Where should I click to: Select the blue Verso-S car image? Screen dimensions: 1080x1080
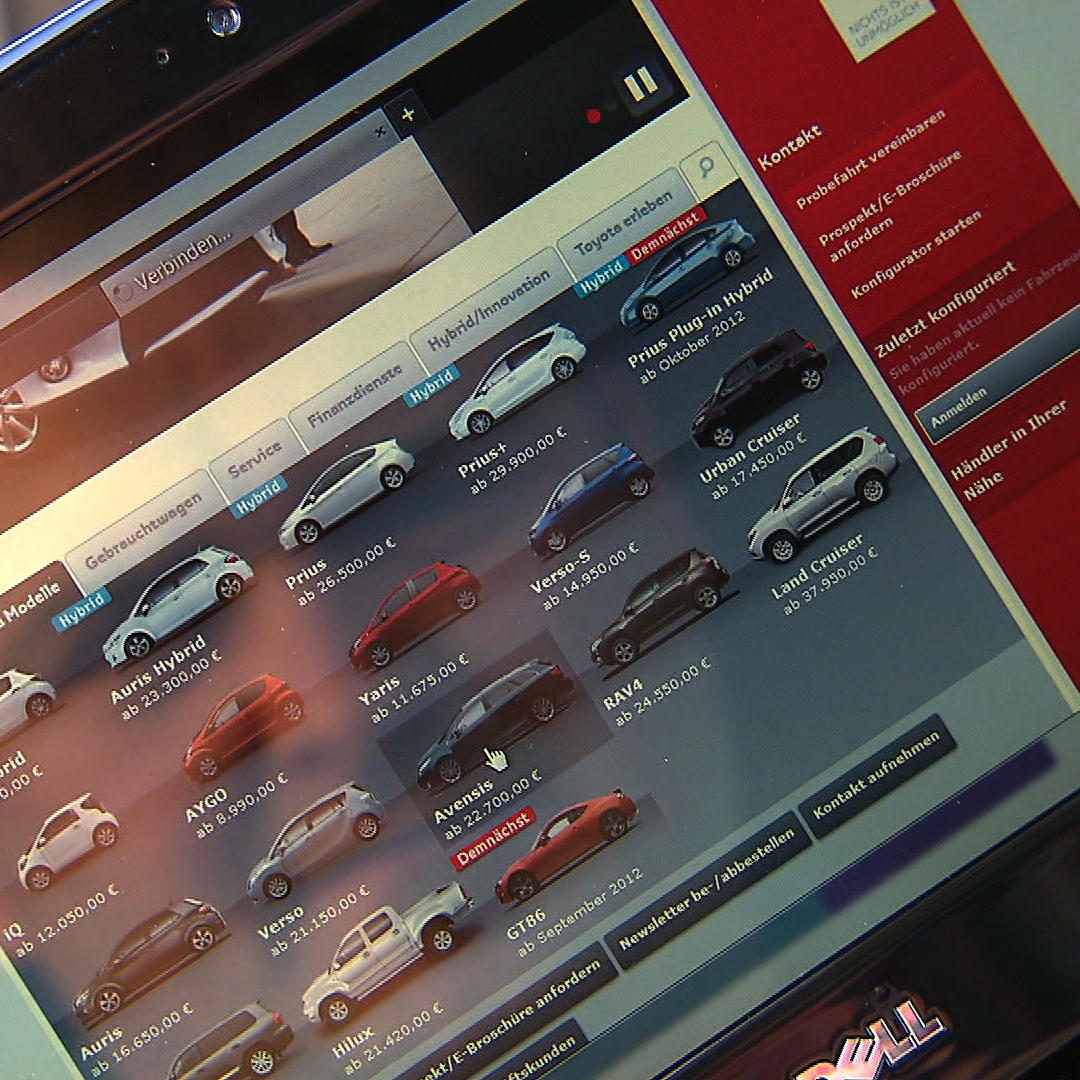[x=591, y=499]
